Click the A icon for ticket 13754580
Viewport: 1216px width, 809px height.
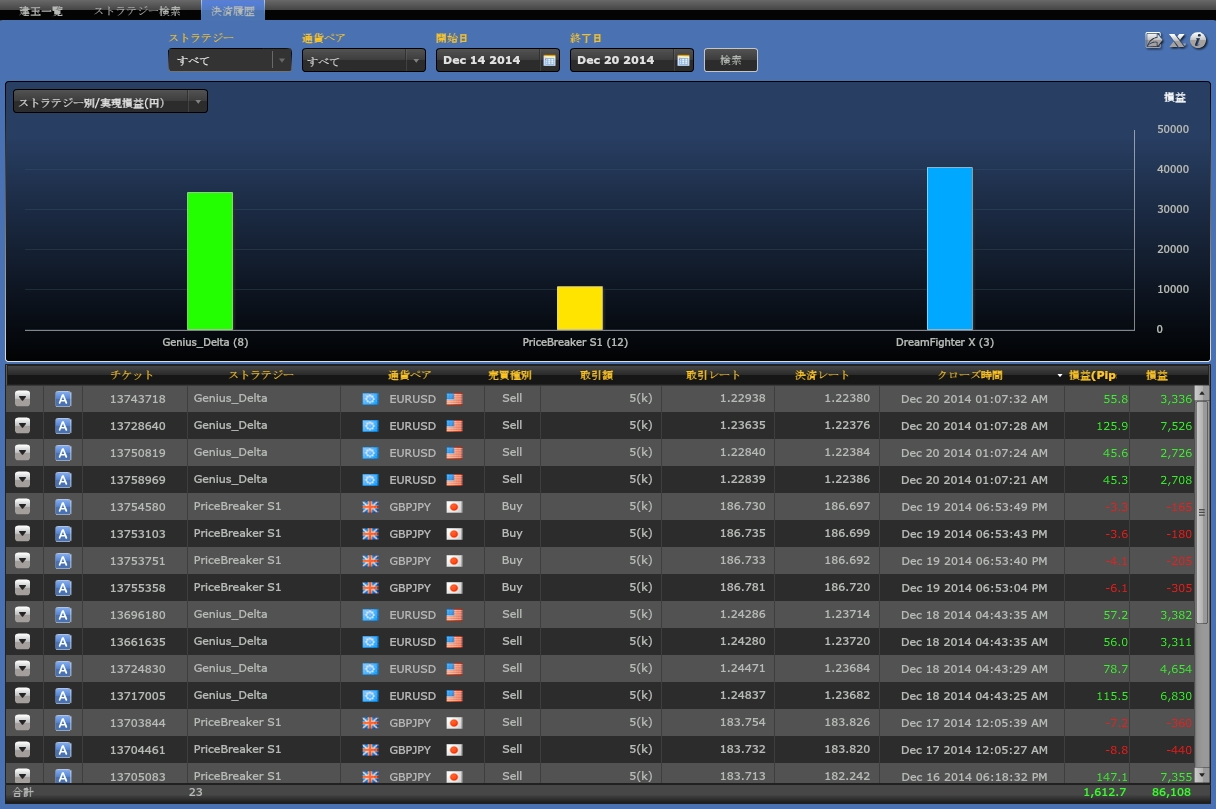(63, 507)
